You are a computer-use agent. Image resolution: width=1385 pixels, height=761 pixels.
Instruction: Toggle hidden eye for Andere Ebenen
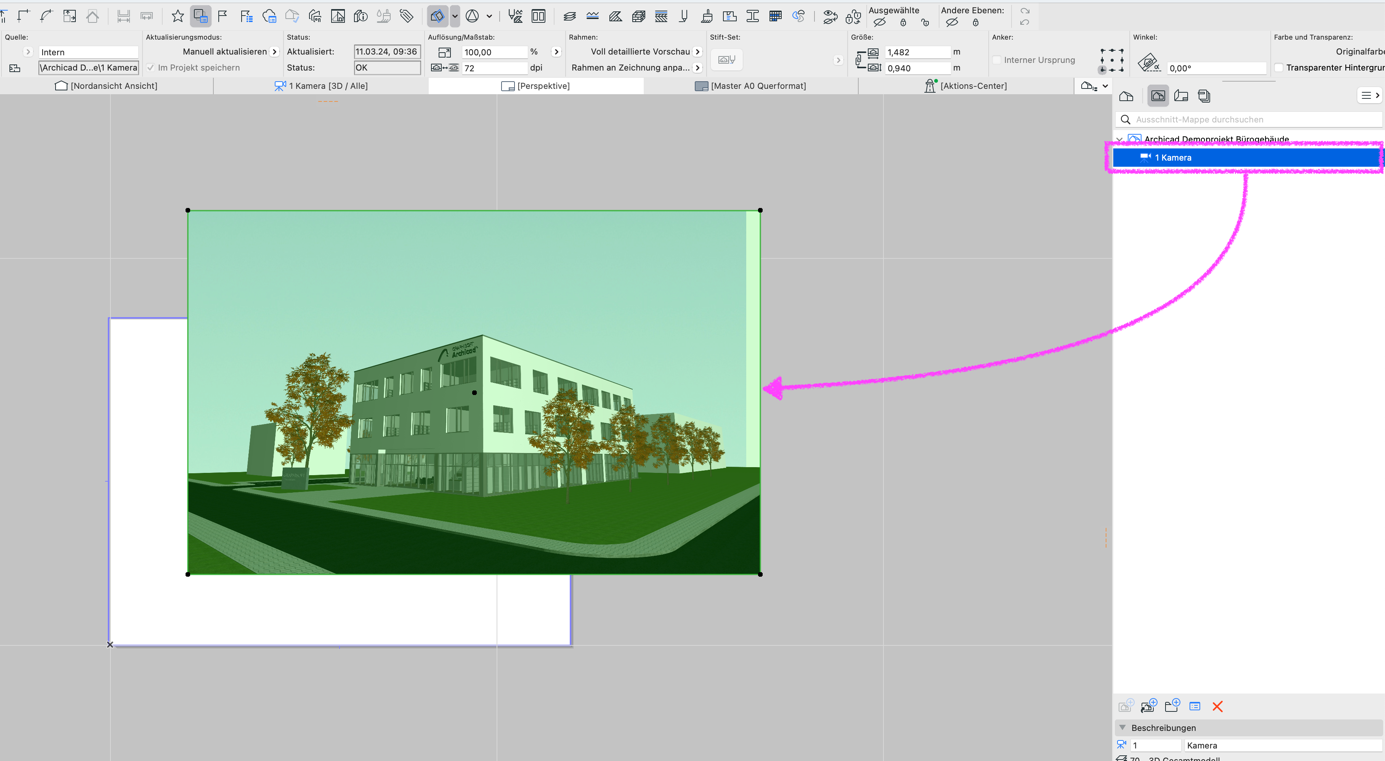(952, 22)
